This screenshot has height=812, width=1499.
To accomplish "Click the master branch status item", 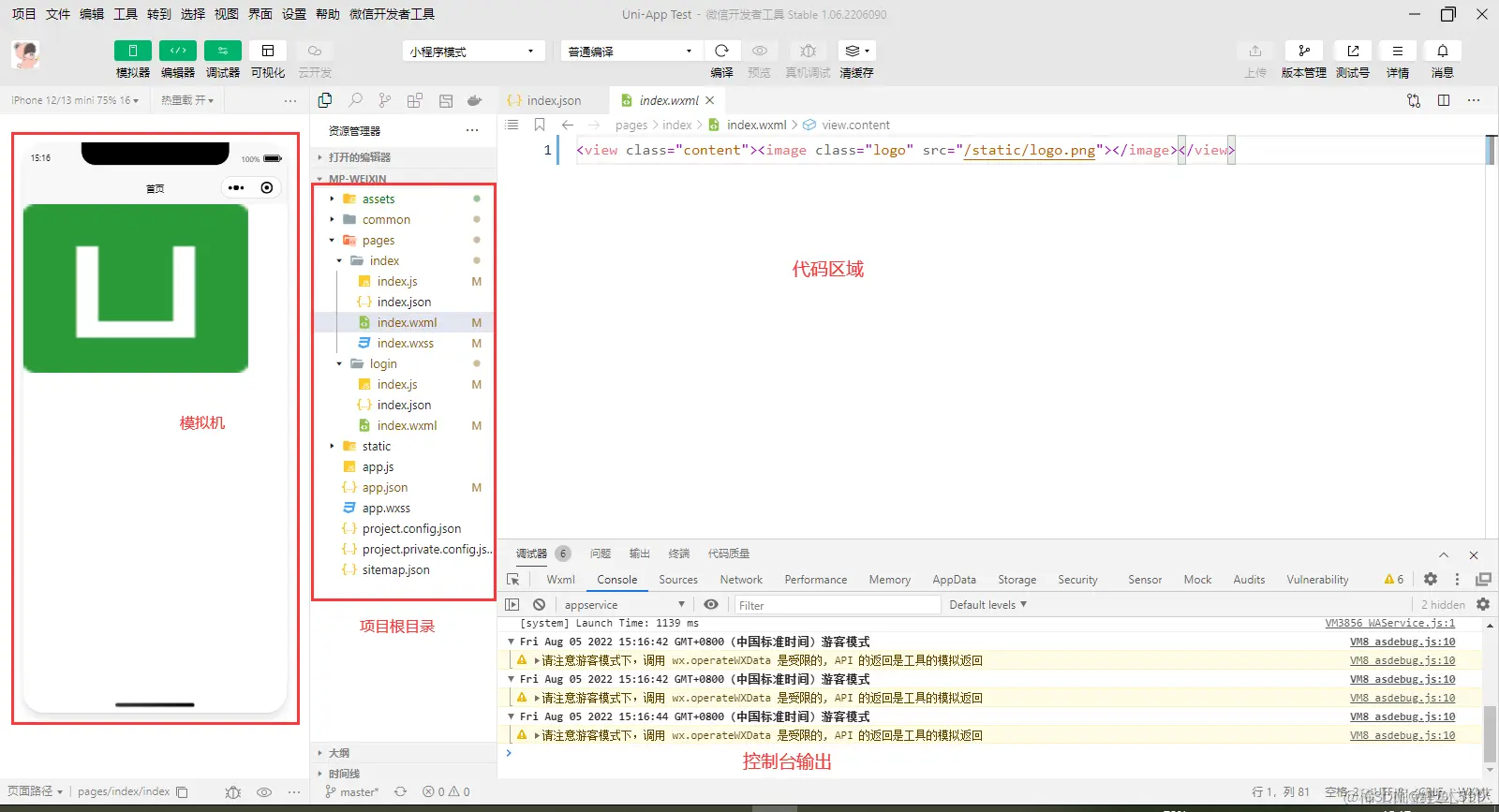I will pyautogui.click(x=352, y=792).
